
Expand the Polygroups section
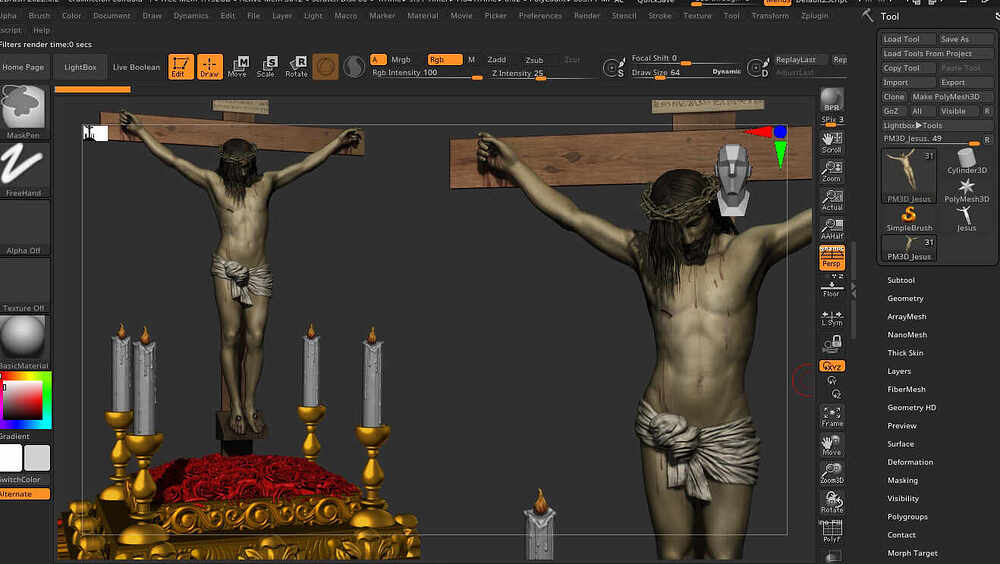[907, 517]
